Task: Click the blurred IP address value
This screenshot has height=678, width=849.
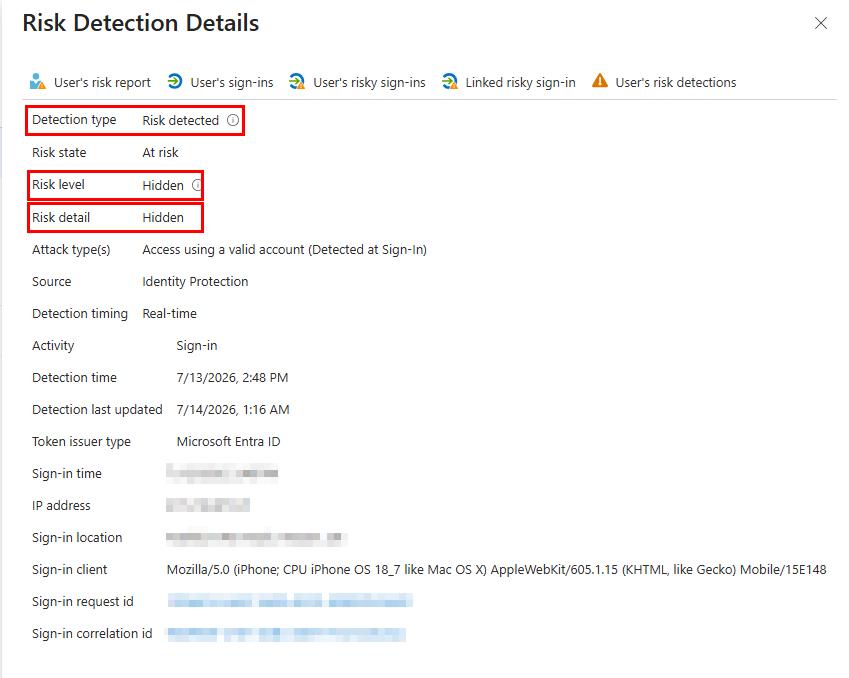Action: pyautogui.click(x=208, y=505)
